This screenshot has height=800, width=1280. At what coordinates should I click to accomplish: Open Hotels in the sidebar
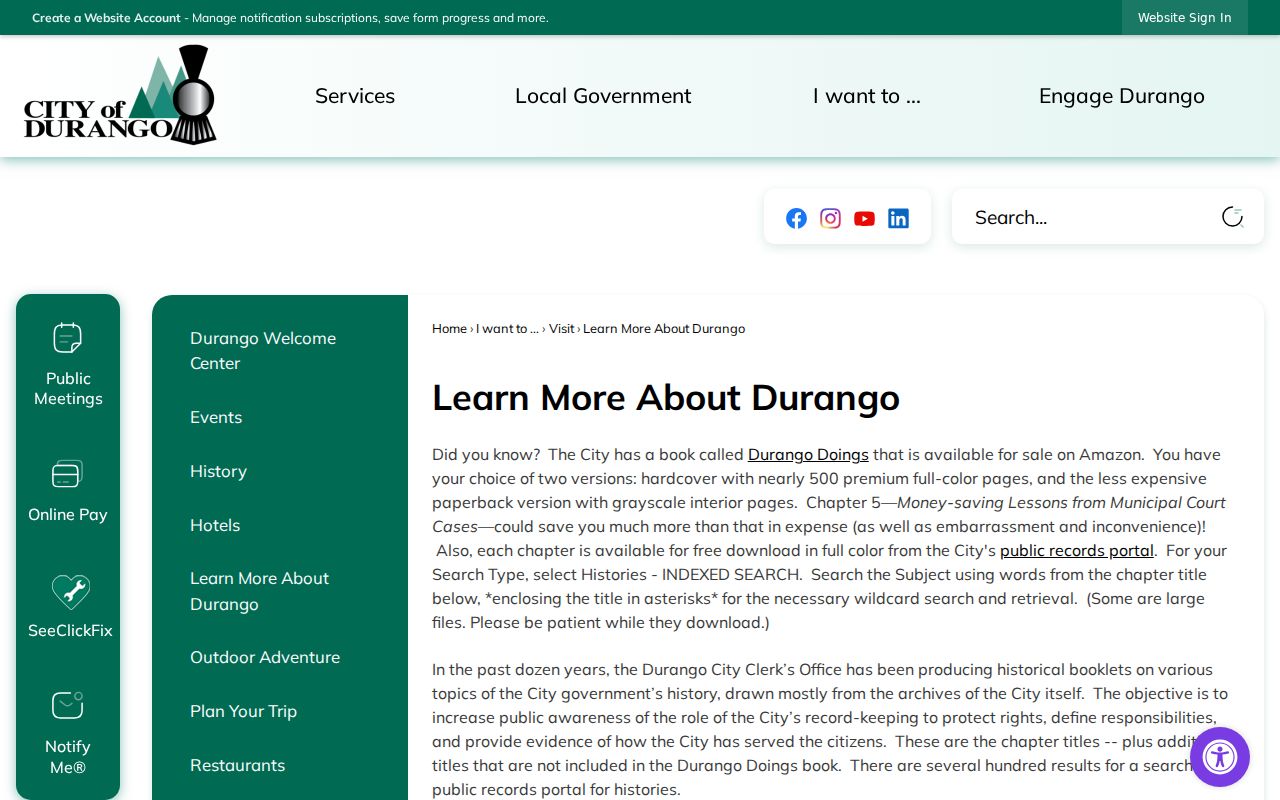(x=215, y=525)
